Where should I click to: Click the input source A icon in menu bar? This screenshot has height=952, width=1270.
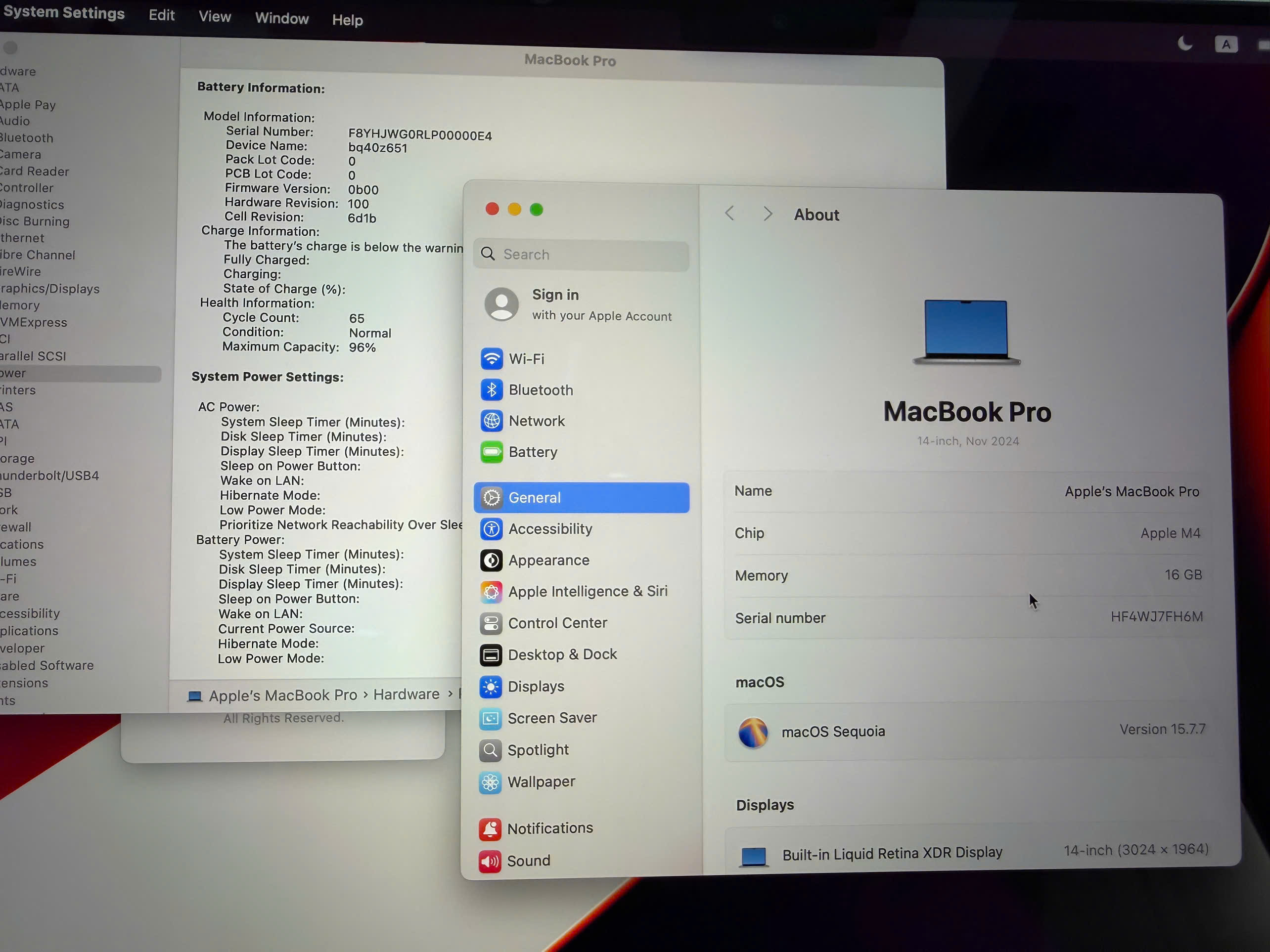pyautogui.click(x=1226, y=44)
